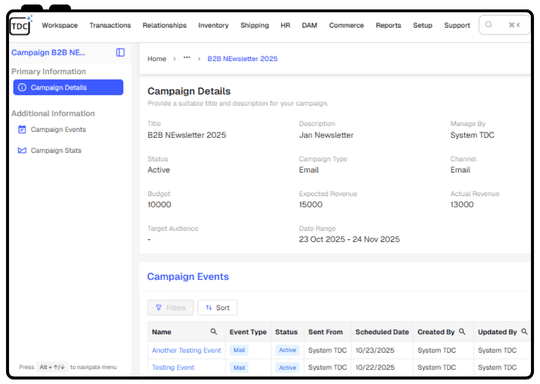Viewport: 540px width, 384px height.
Task: Click Mail tag in Testing Event row
Action: 239,367
